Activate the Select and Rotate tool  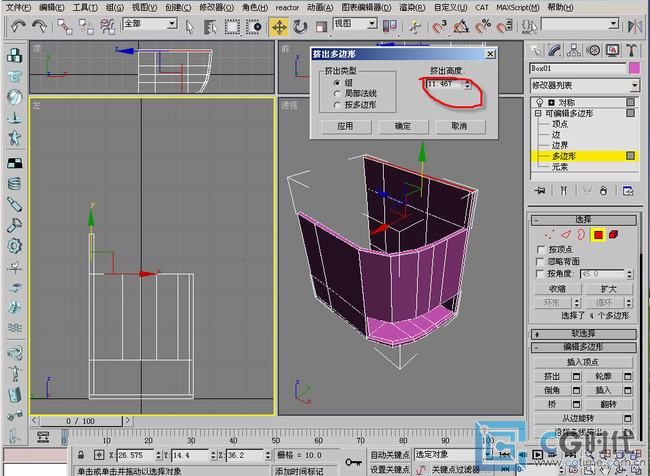pyautogui.click(x=300, y=27)
